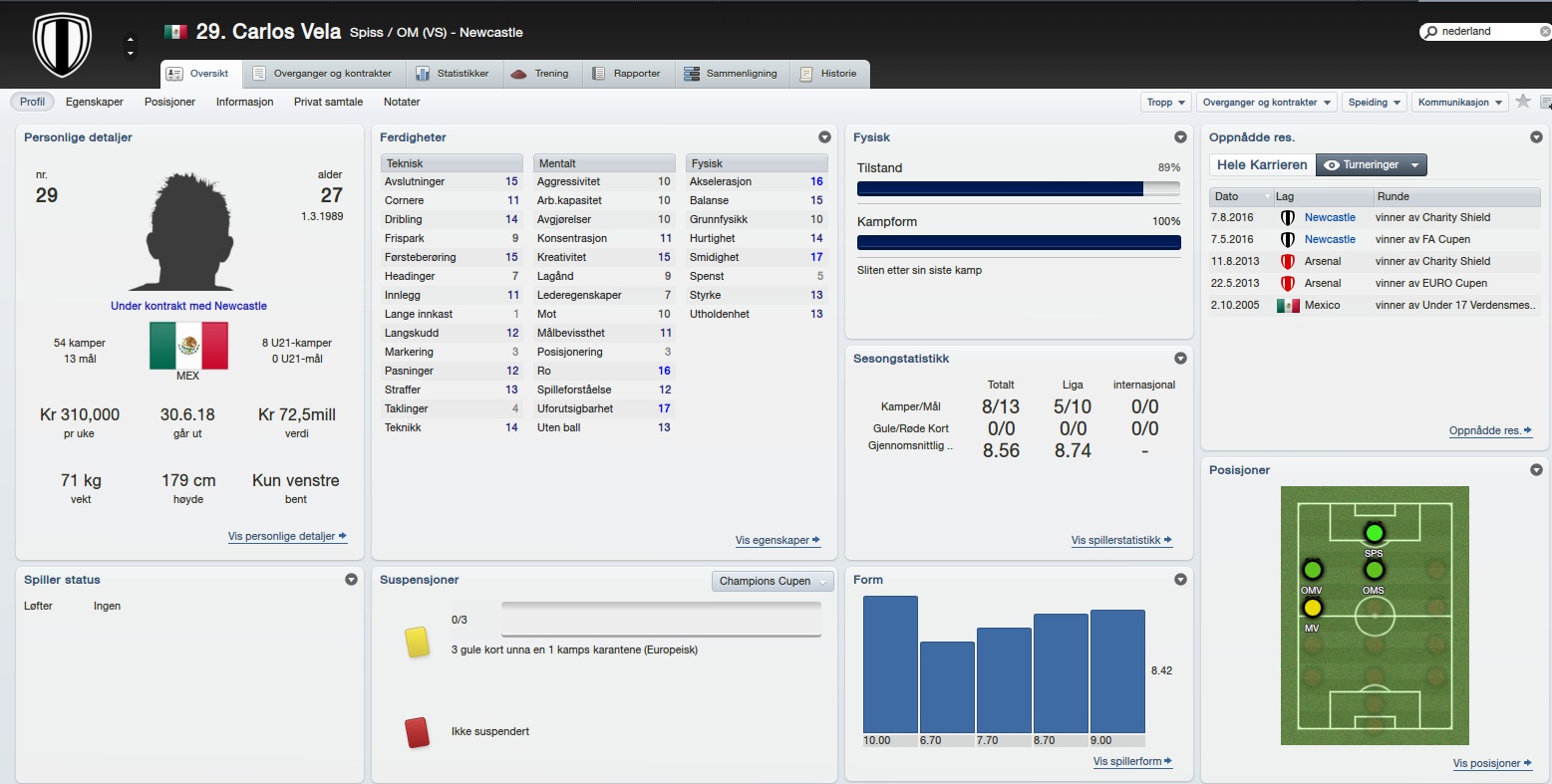Click the player silhouette portrait
This screenshot has height=784, width=1552.
[x=188, y=232]
